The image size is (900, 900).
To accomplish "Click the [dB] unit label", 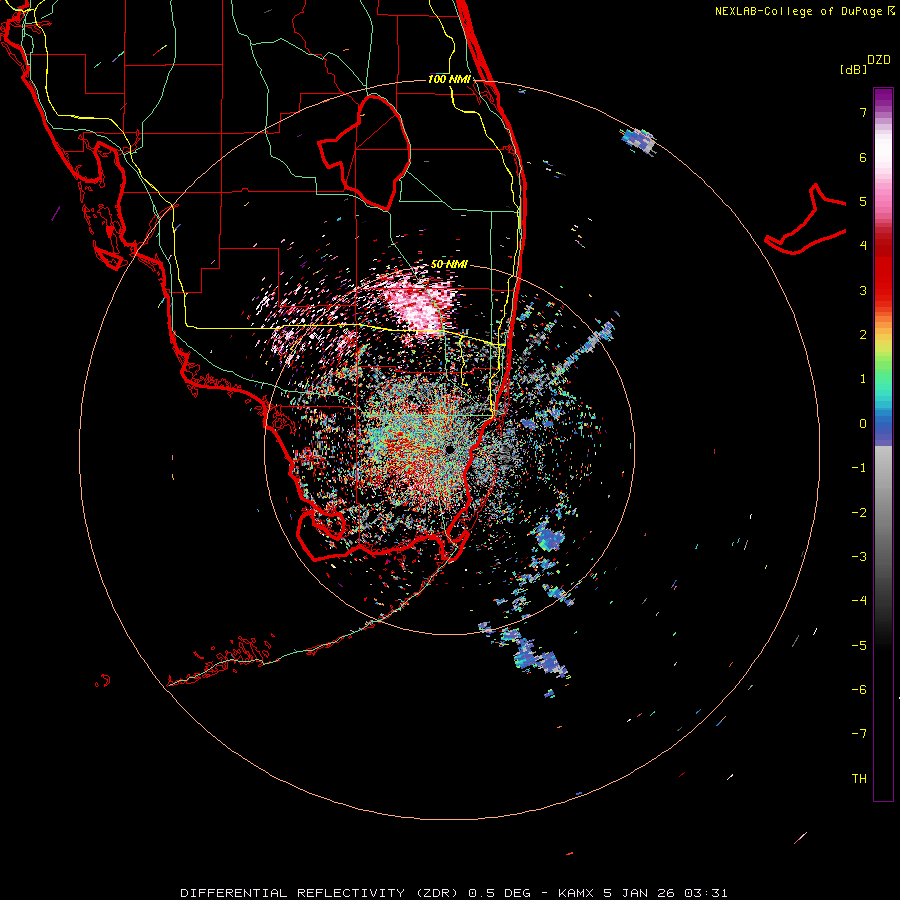I will point(853,69).
